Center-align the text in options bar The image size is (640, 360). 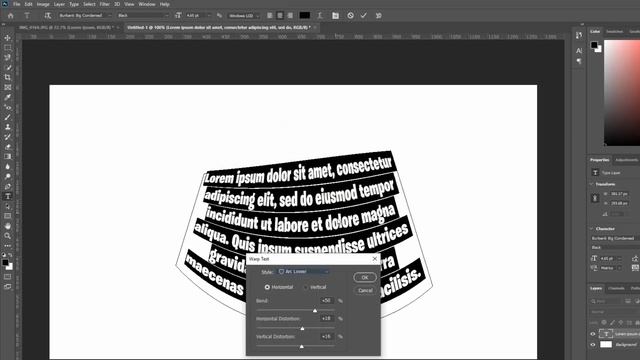pyautogui.click(x=280, y=16)
